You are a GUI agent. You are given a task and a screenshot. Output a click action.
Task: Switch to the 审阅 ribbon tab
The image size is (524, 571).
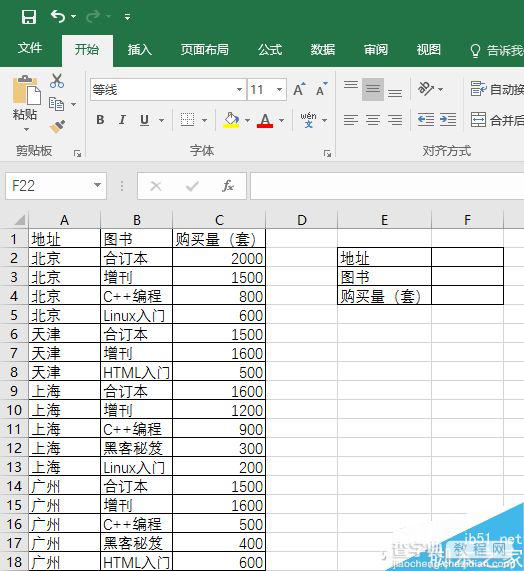(x=376, y=49)
